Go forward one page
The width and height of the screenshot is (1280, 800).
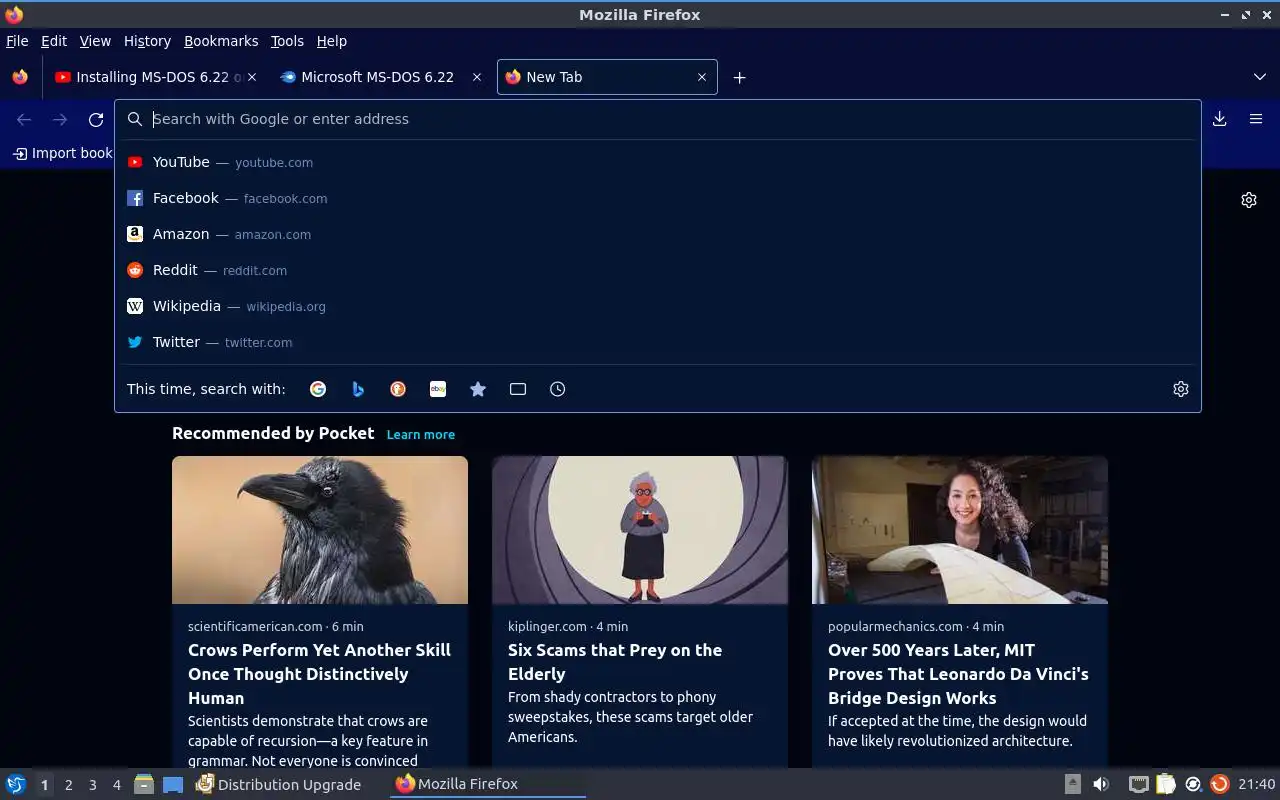click(x=60, y=120)
